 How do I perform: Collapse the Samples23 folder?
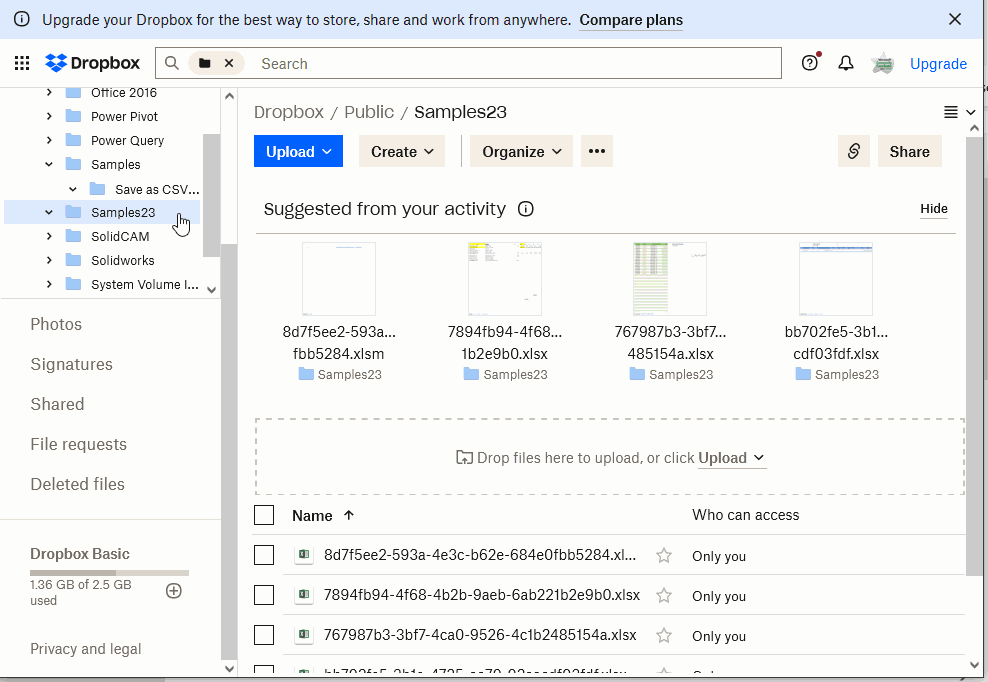click(49, 212)
